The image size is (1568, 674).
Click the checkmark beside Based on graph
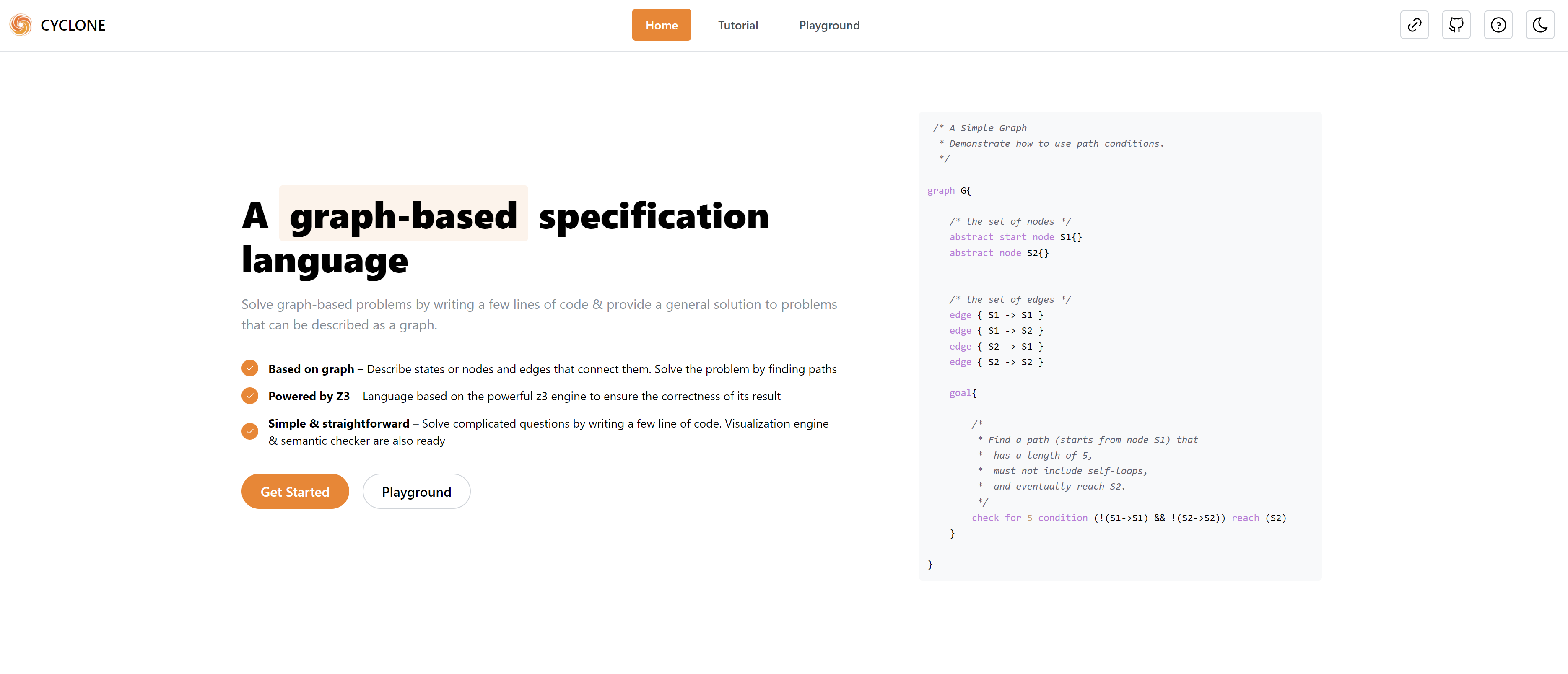tap(249, 368)
